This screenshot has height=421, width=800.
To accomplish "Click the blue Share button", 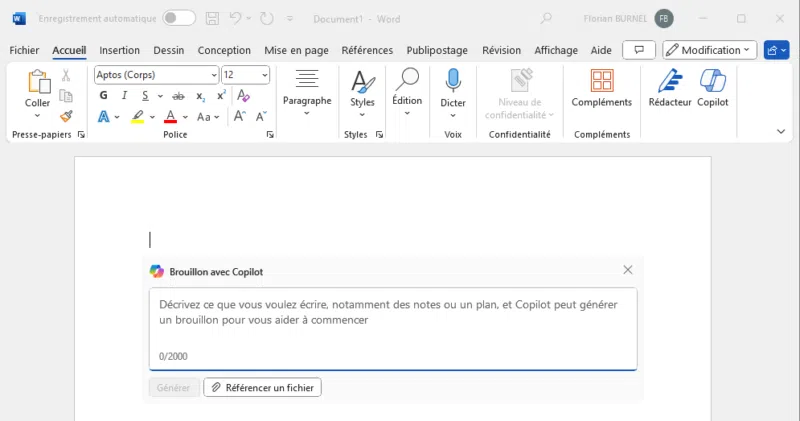I will [777, 50].
